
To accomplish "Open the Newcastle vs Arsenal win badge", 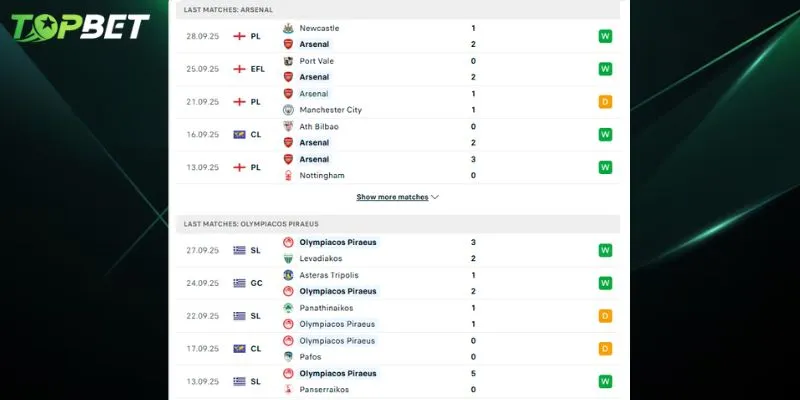I will (x=605, y=36).
